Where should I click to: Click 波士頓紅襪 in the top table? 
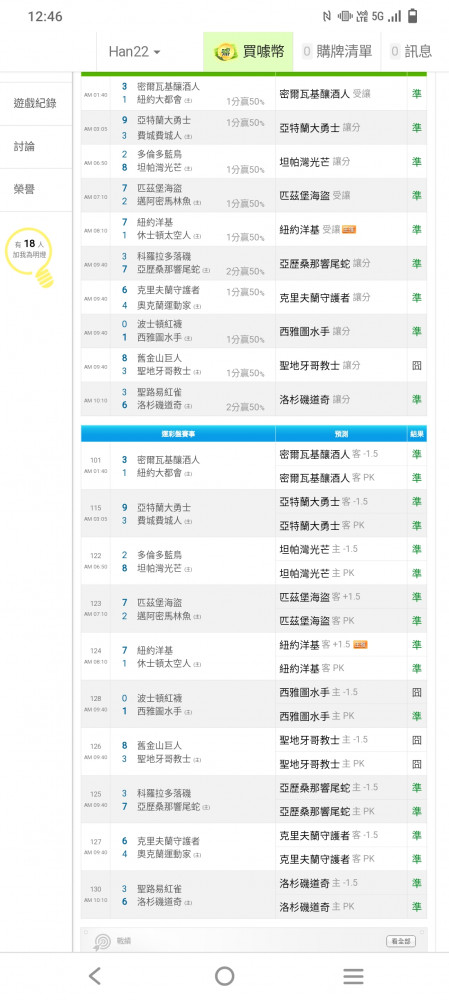tap(159, 324)
